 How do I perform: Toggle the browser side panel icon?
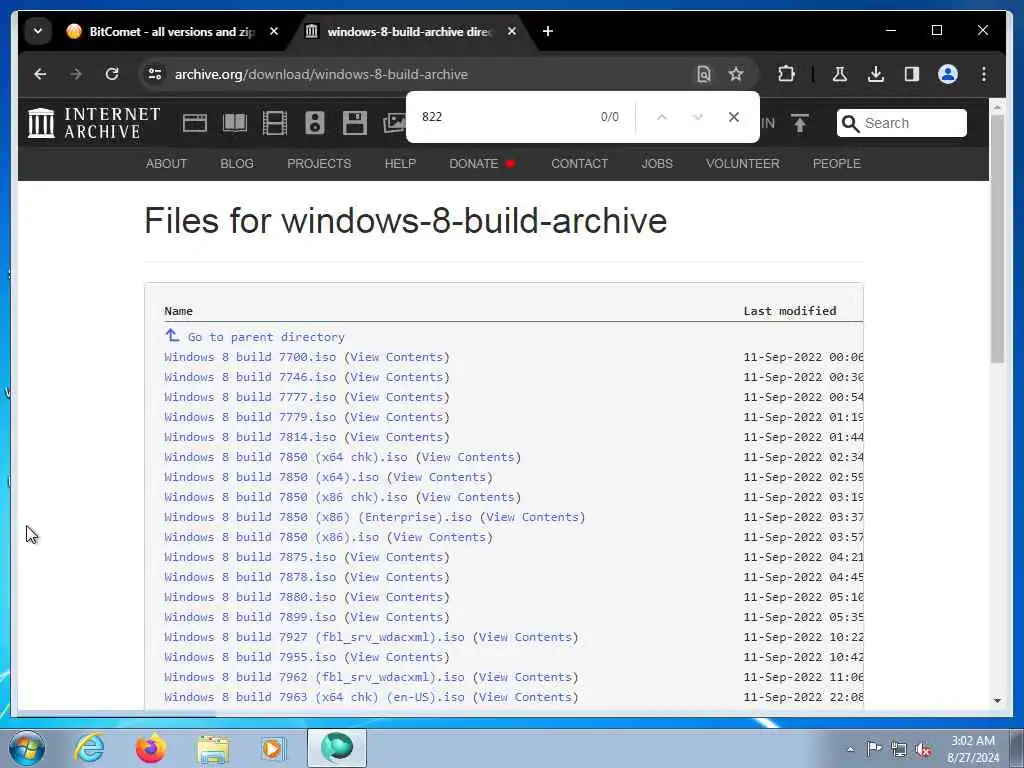pyautogui.click(x=912, y=74)
